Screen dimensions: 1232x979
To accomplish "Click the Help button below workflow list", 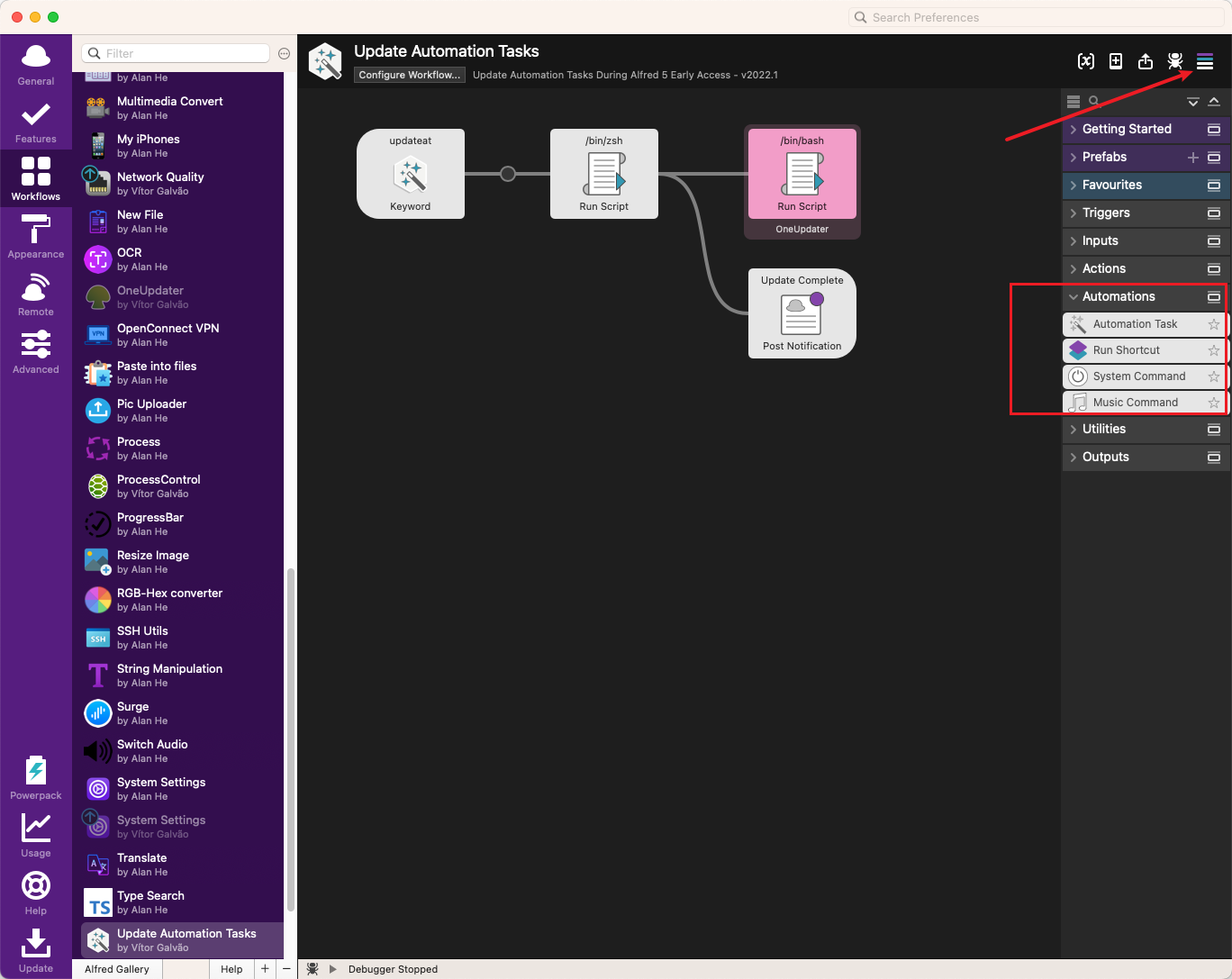I will pyautogui.click(x=231, y=969).
